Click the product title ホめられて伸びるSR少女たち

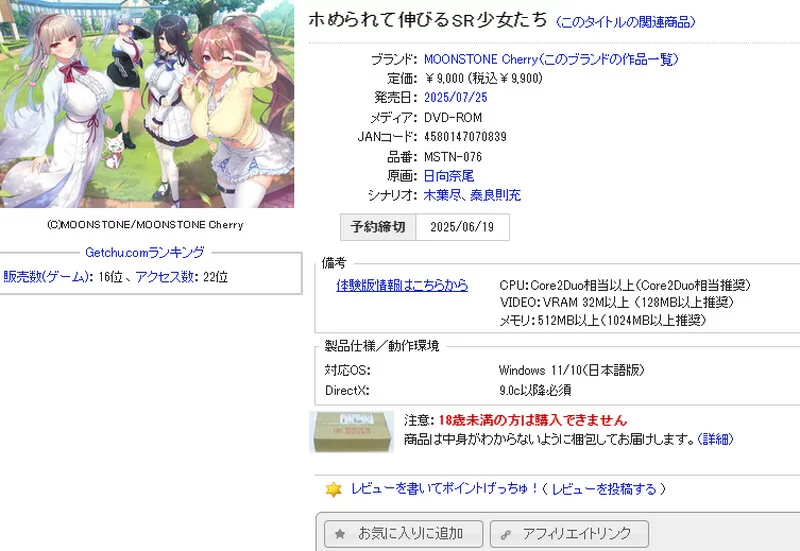[x=428, y=19]
